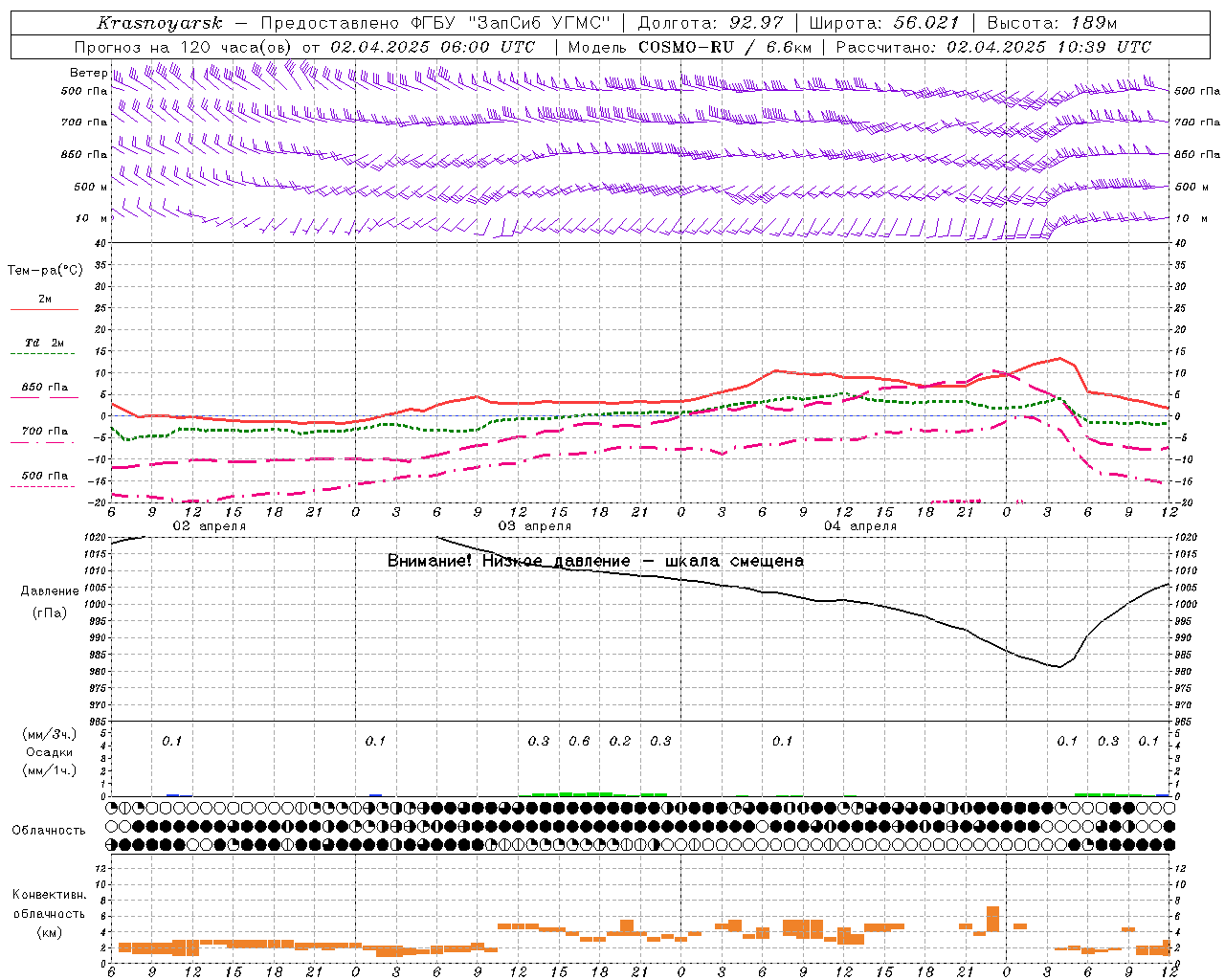Click the "Долгота: 92.97" header value

tap(709, 23)
